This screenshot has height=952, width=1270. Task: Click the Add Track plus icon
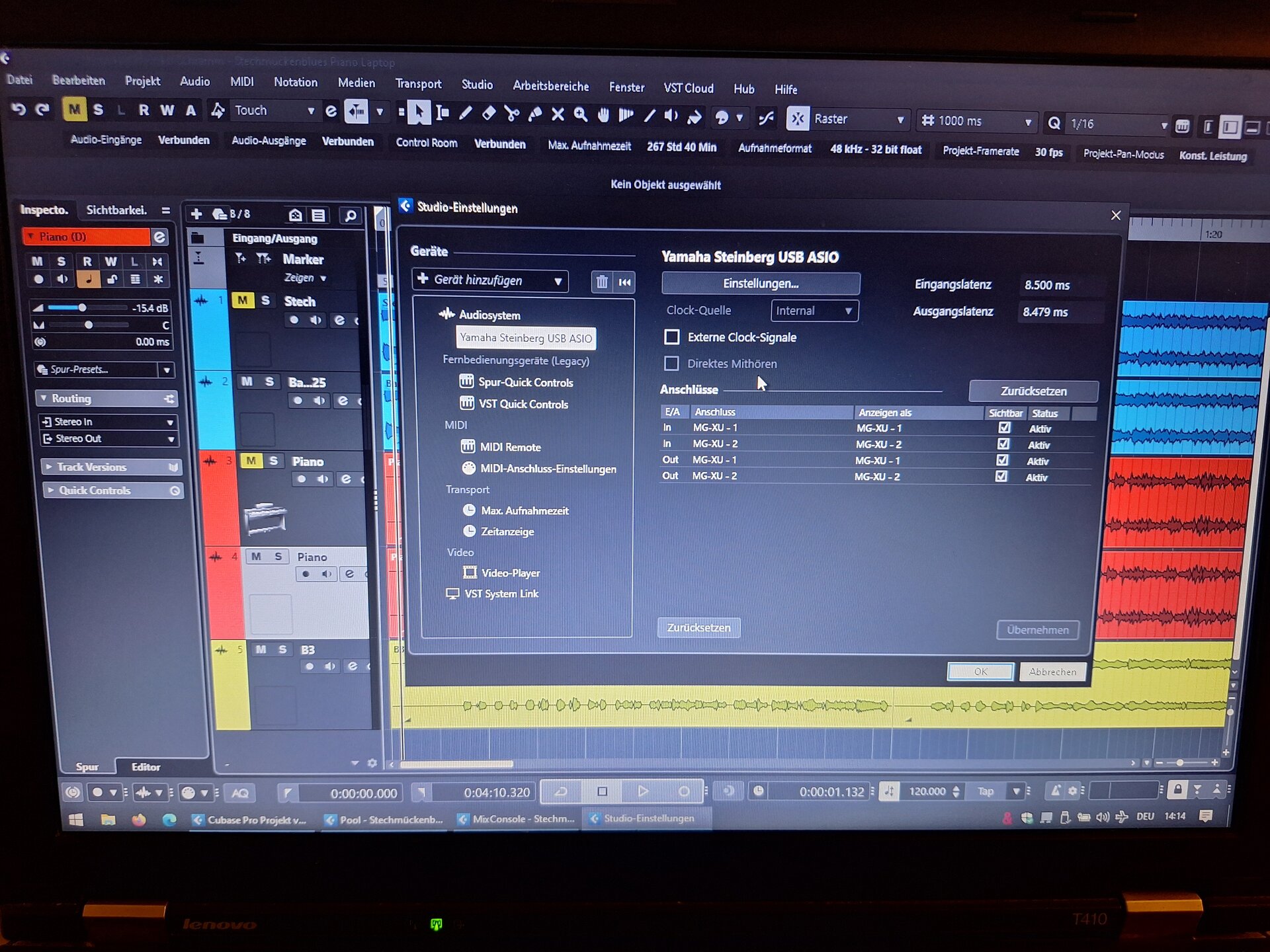(x=196, y=214)
